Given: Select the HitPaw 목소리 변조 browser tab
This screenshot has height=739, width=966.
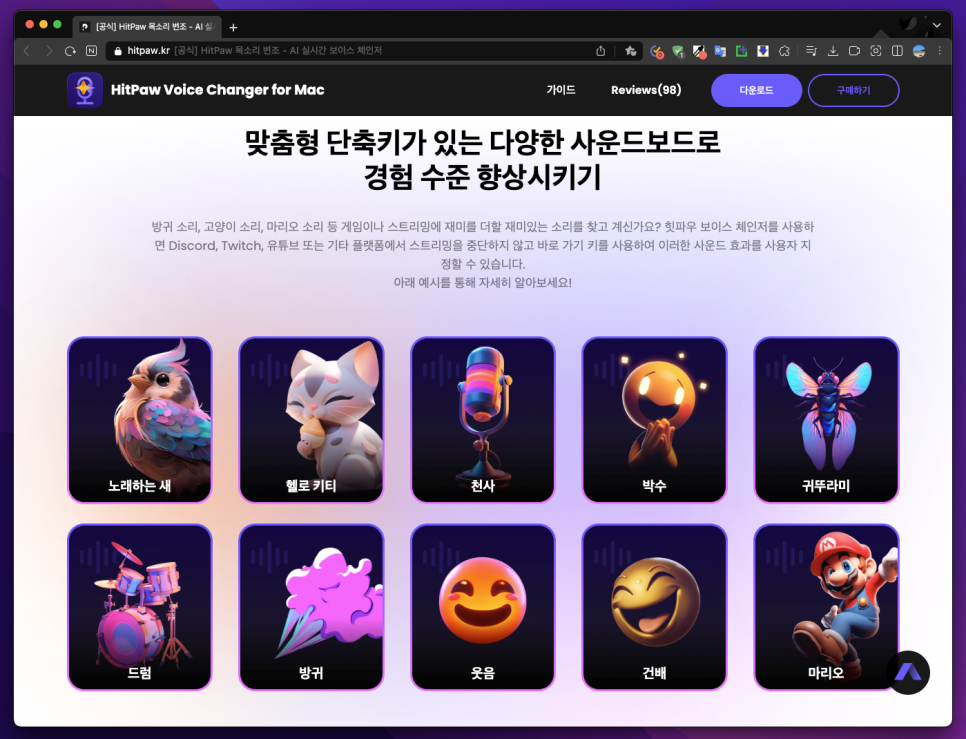Looking at the screenshot, I should point(147,27).
